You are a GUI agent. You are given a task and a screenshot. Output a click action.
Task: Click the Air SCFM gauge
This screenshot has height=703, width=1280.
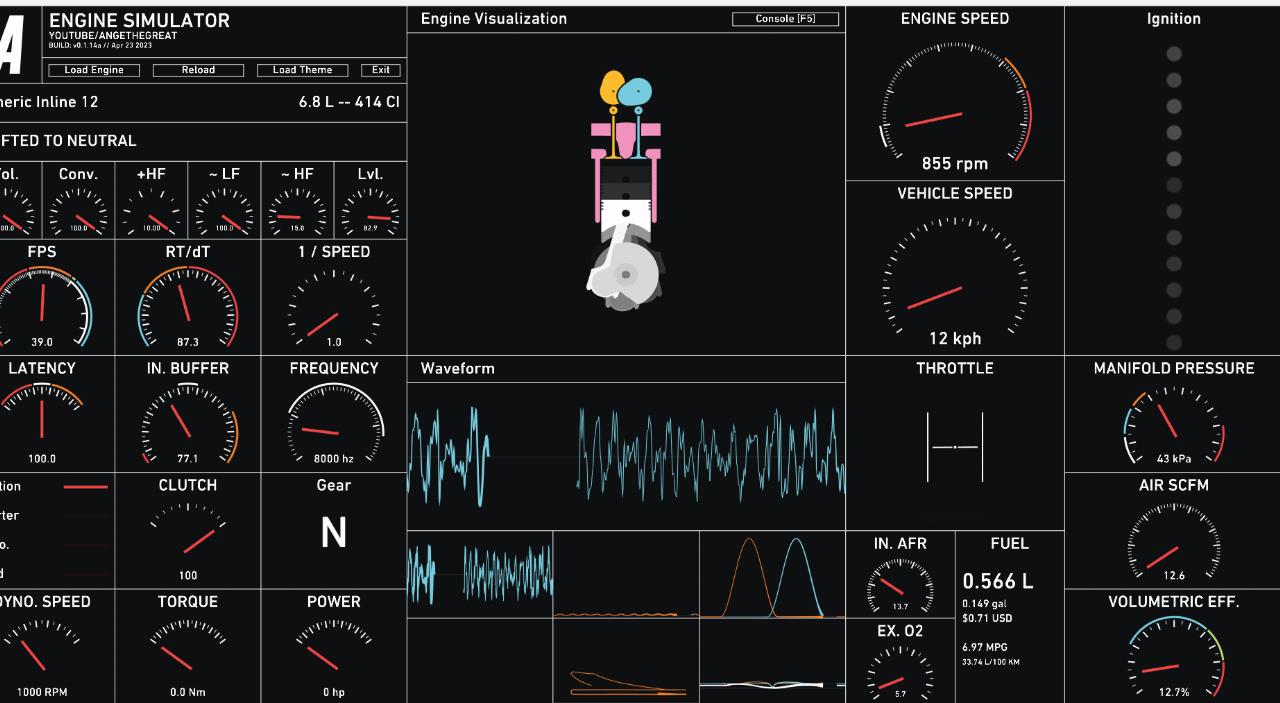tap(1174, 542)
